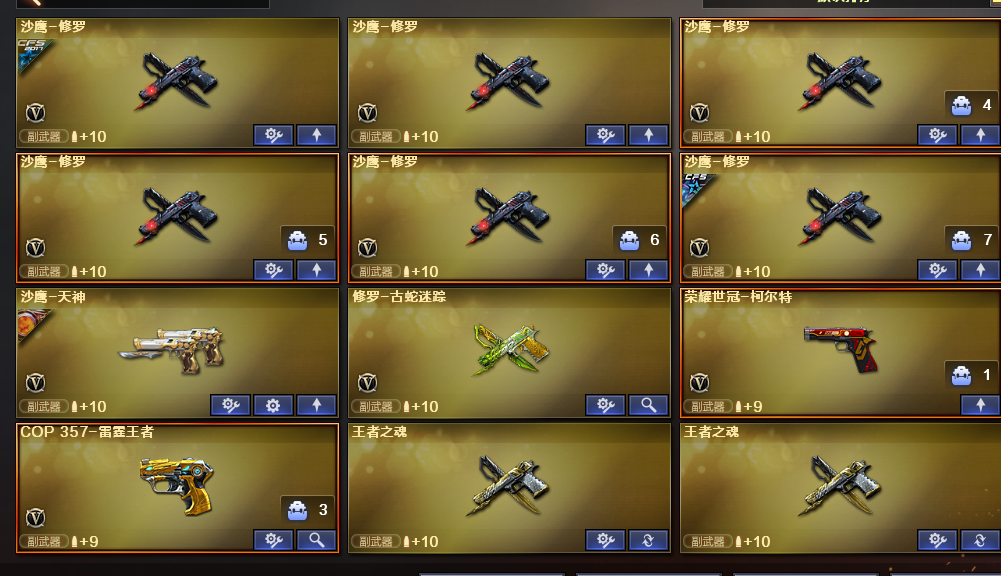This screenshot has height=576, width=1001.
Task: Click the bag slot 4 icon
Action: point(961,105)
